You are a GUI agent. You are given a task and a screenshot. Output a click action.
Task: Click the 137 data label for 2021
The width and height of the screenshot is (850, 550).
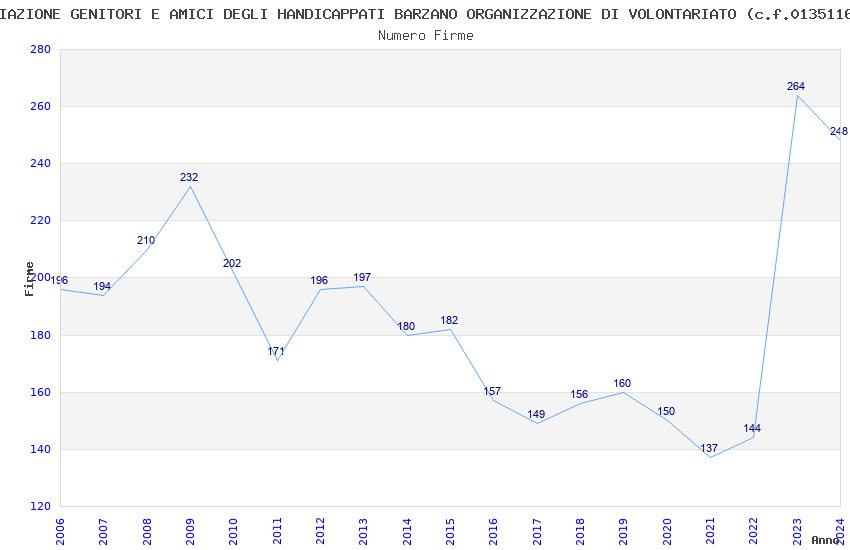709,448
